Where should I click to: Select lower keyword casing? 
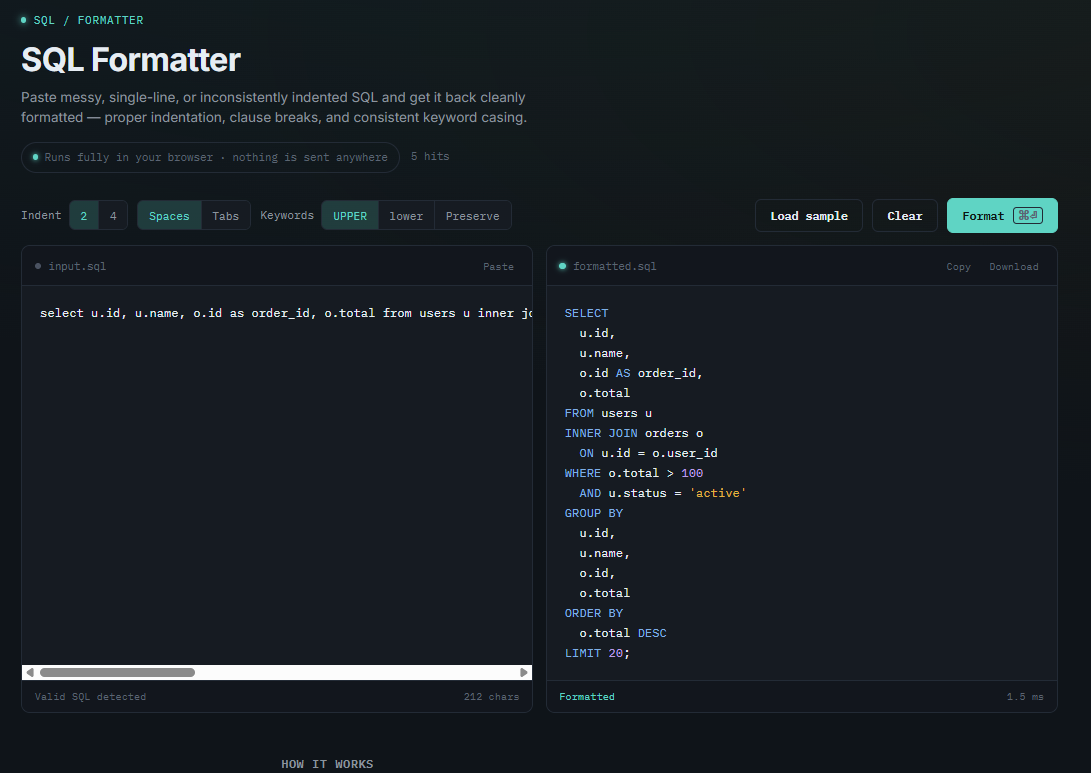pos(406,216)
